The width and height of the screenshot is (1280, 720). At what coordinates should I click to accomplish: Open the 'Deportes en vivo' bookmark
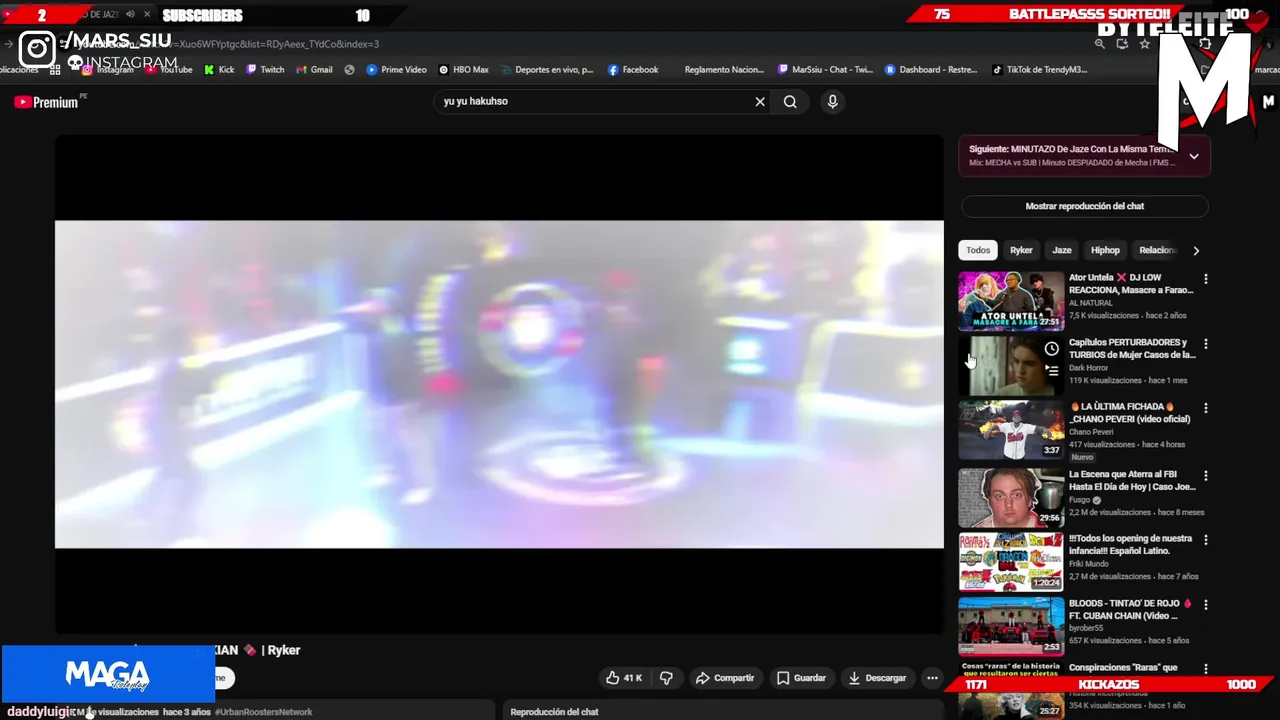(547, 70)
